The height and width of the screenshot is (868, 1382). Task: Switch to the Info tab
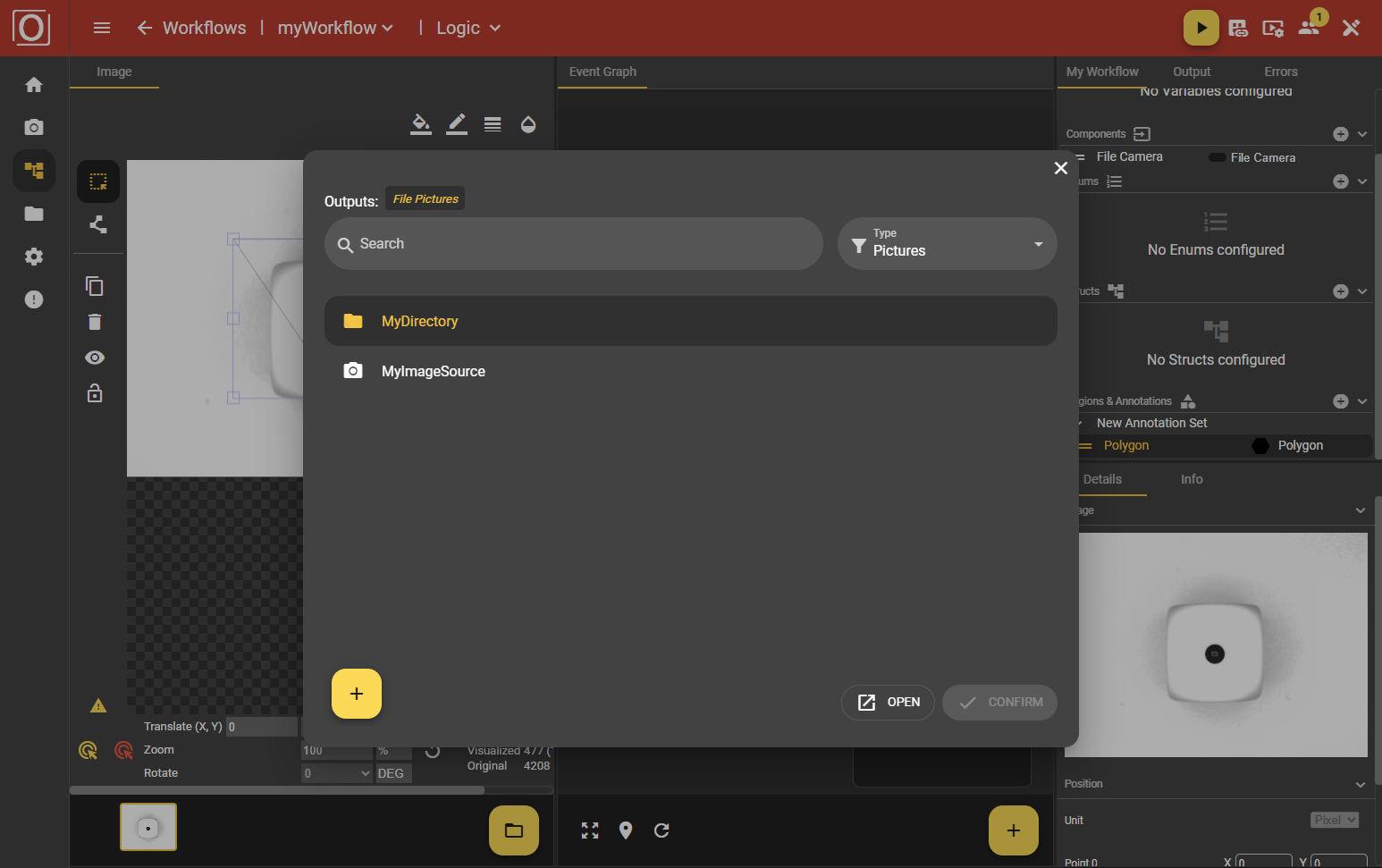[x=1191, y=479]
